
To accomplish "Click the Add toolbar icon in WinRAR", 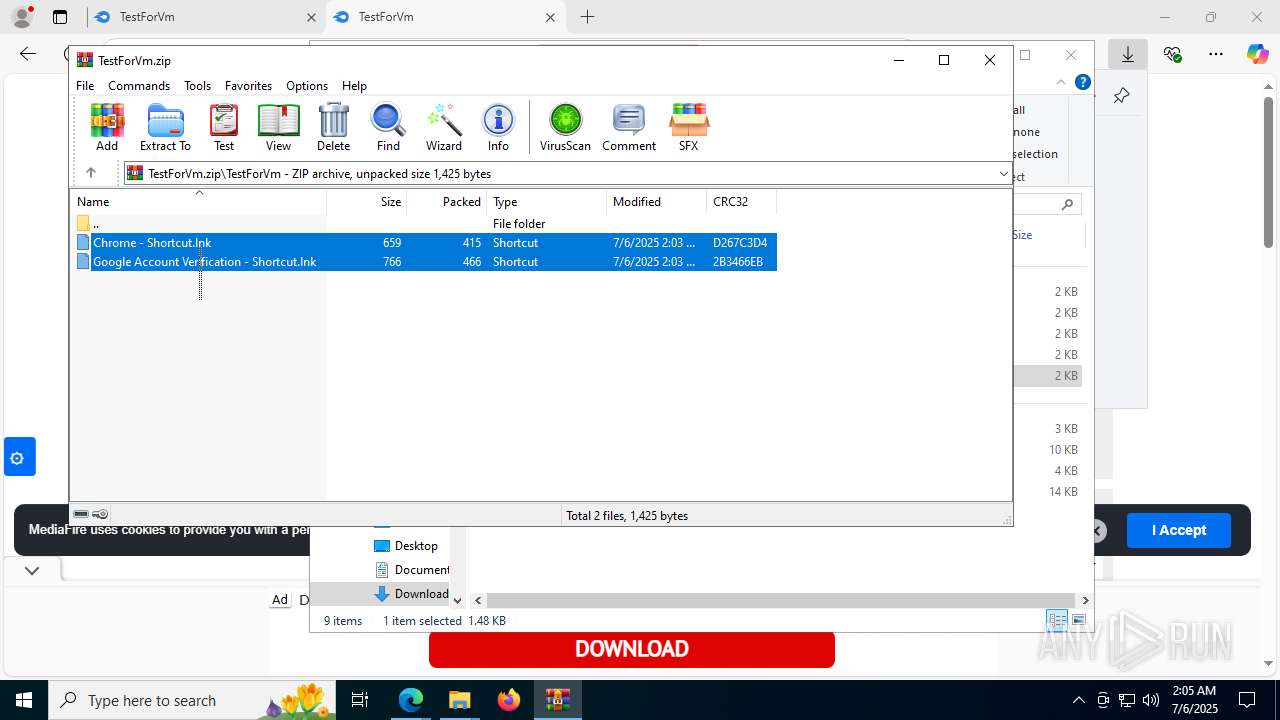I will tap(107, 127).
